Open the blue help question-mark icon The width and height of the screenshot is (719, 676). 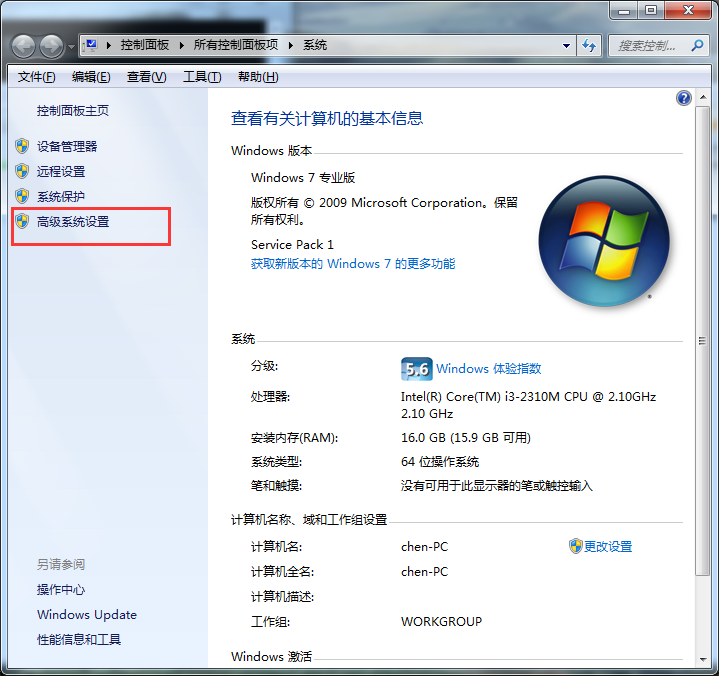[x=683, y=98]
